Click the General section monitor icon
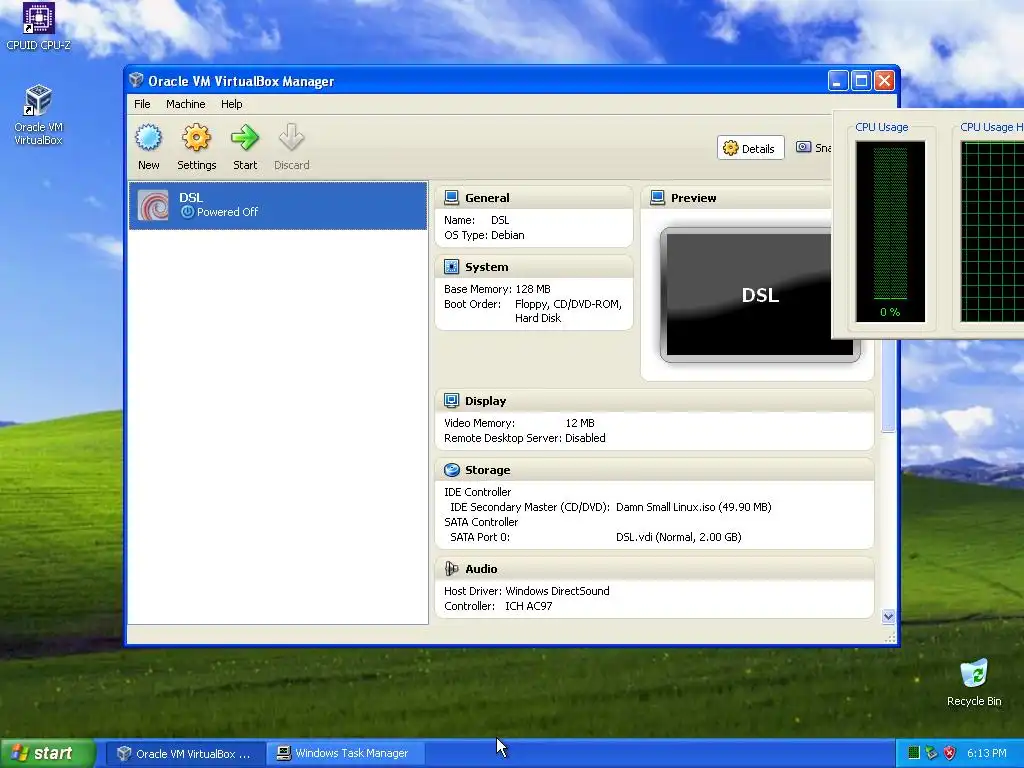Screen dimensions: 1024x768 [x=451, y=197]
